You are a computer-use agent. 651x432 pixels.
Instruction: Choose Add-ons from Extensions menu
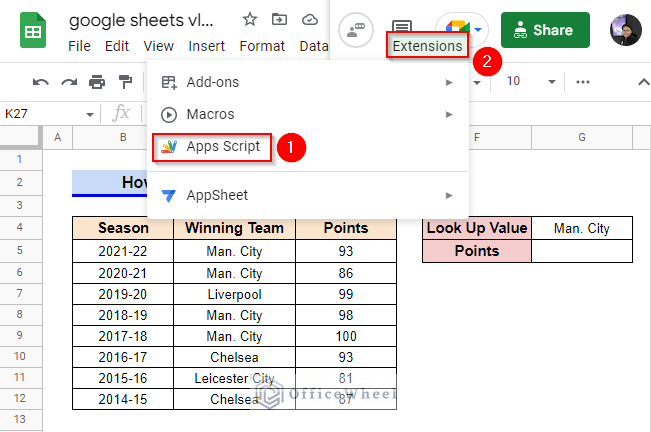point(308,82)
